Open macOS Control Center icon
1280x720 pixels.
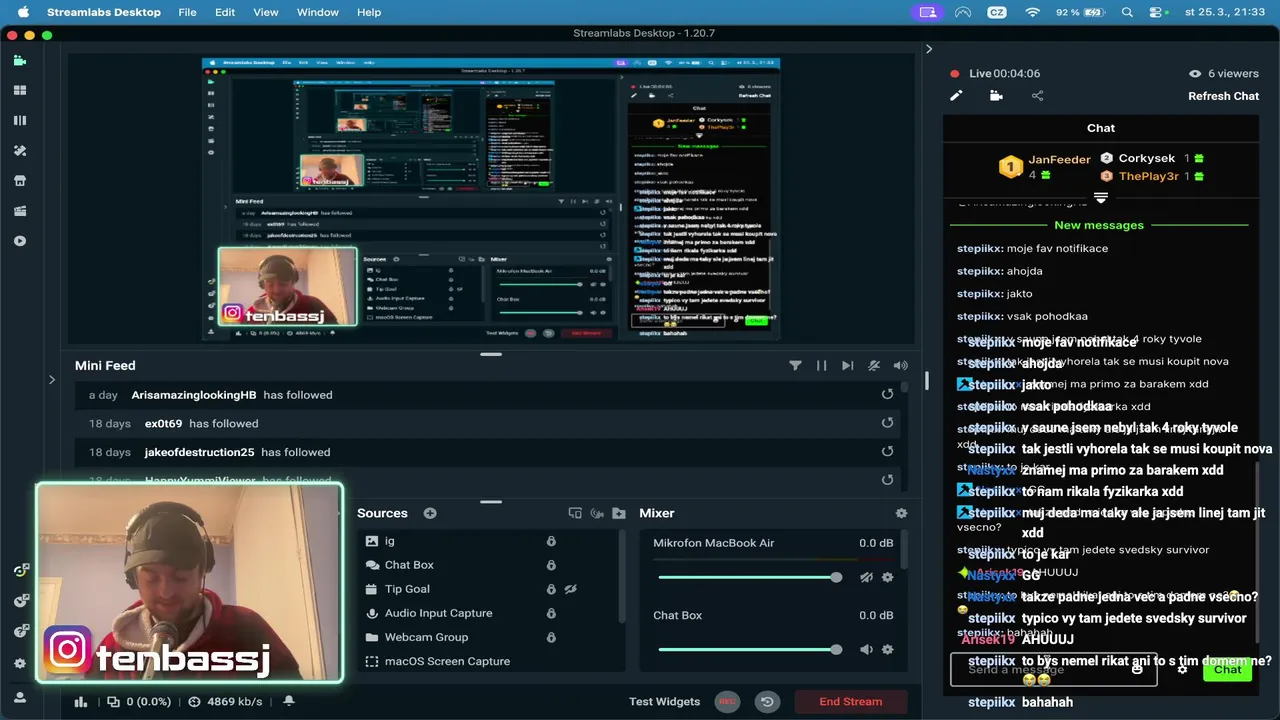(x=1157, y=12)
